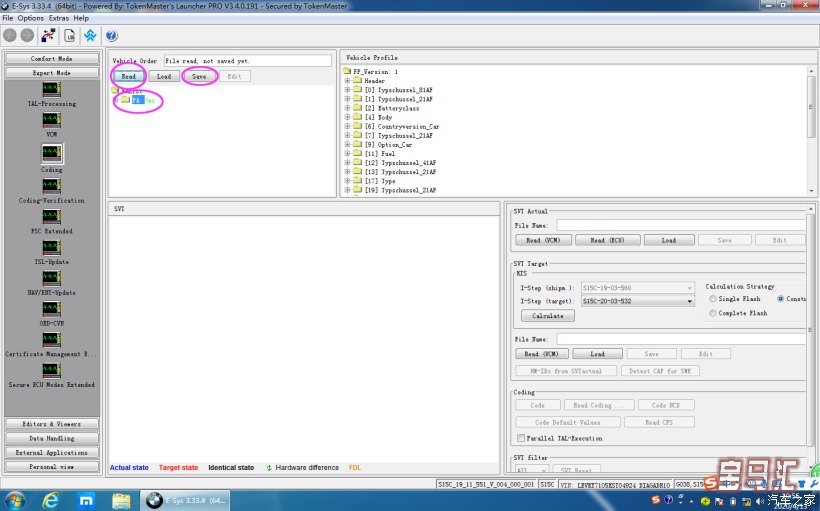Open the OBD-CVN module icon

coord(51,309)
